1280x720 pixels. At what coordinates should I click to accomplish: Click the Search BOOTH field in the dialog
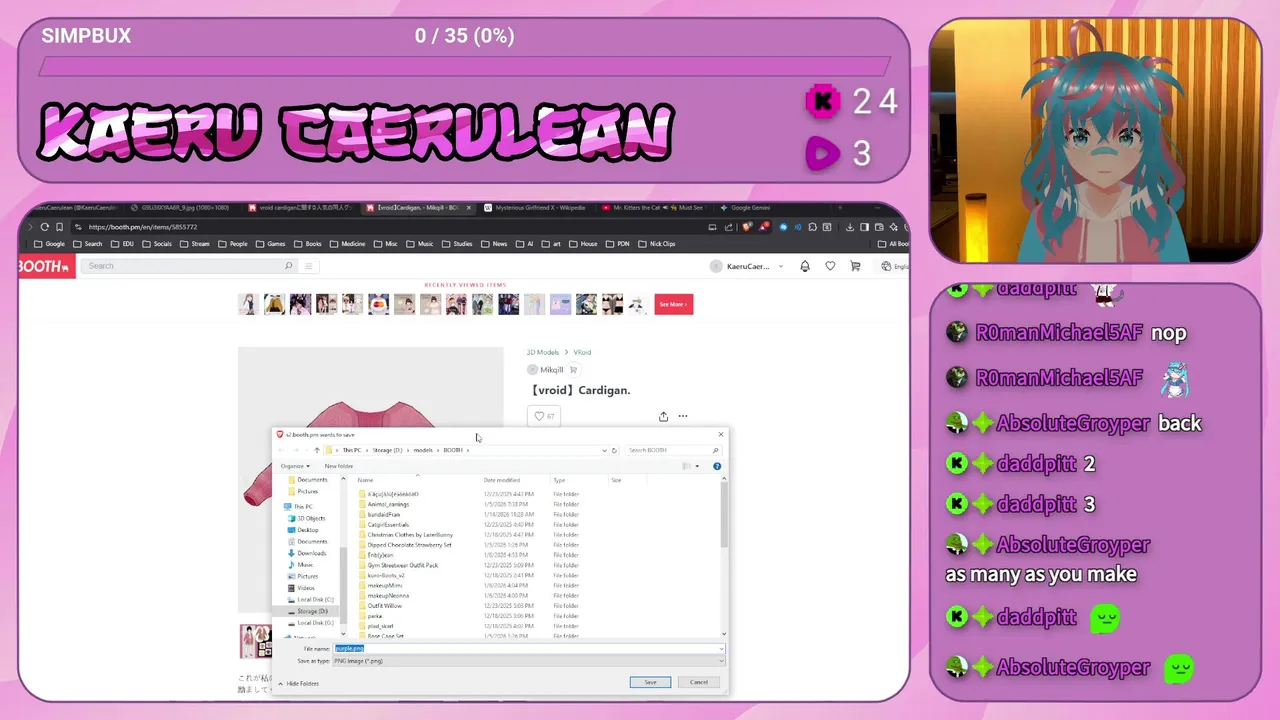[x=672, y=450]
